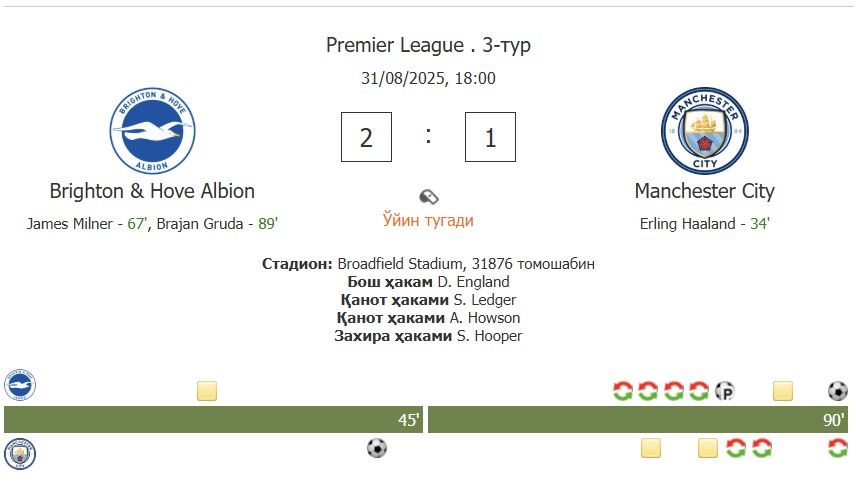856x497 pixels.
Task: Click the Manchester City large crest
Action: tap(705, 131)
